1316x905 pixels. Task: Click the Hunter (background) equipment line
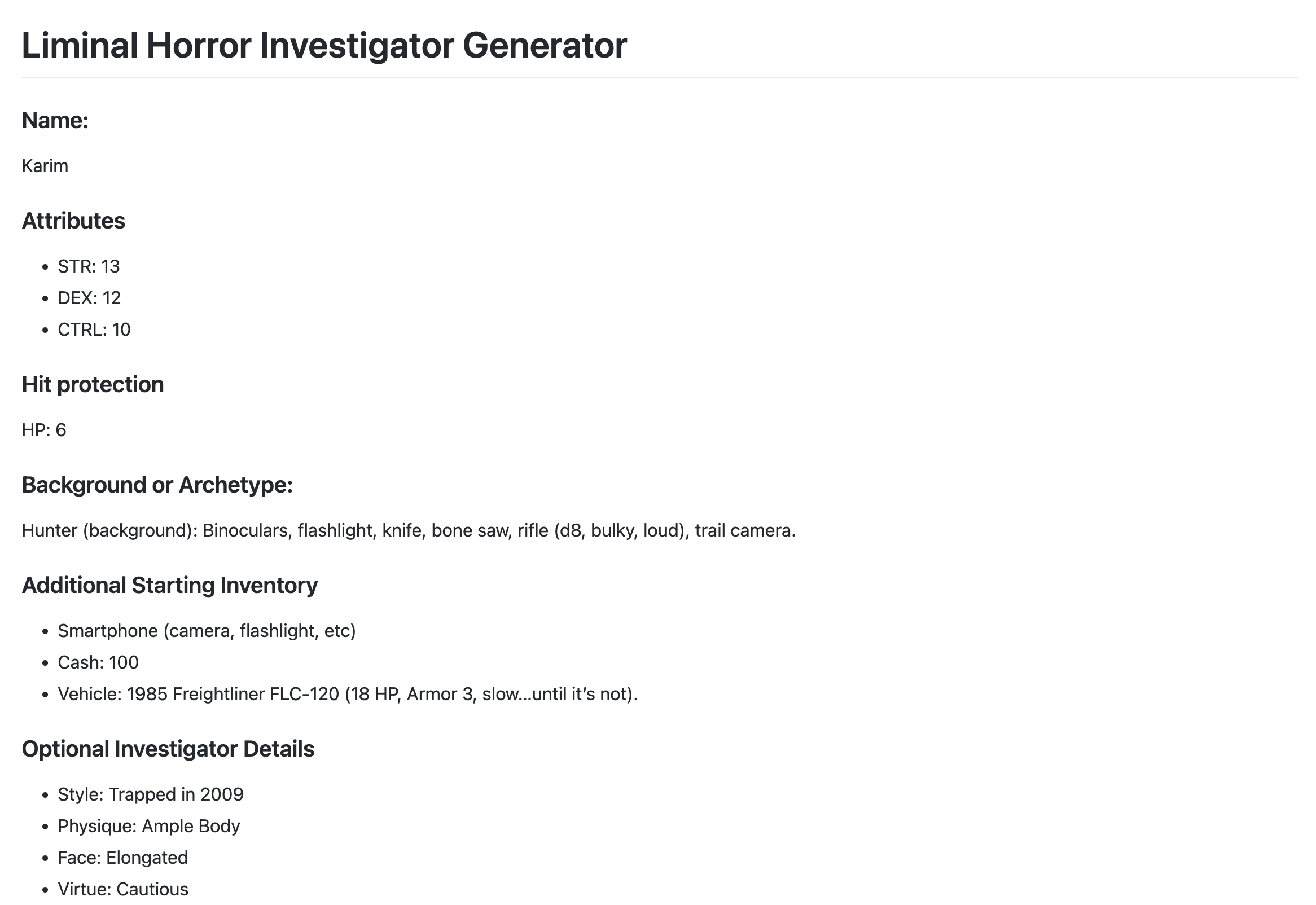408,531
